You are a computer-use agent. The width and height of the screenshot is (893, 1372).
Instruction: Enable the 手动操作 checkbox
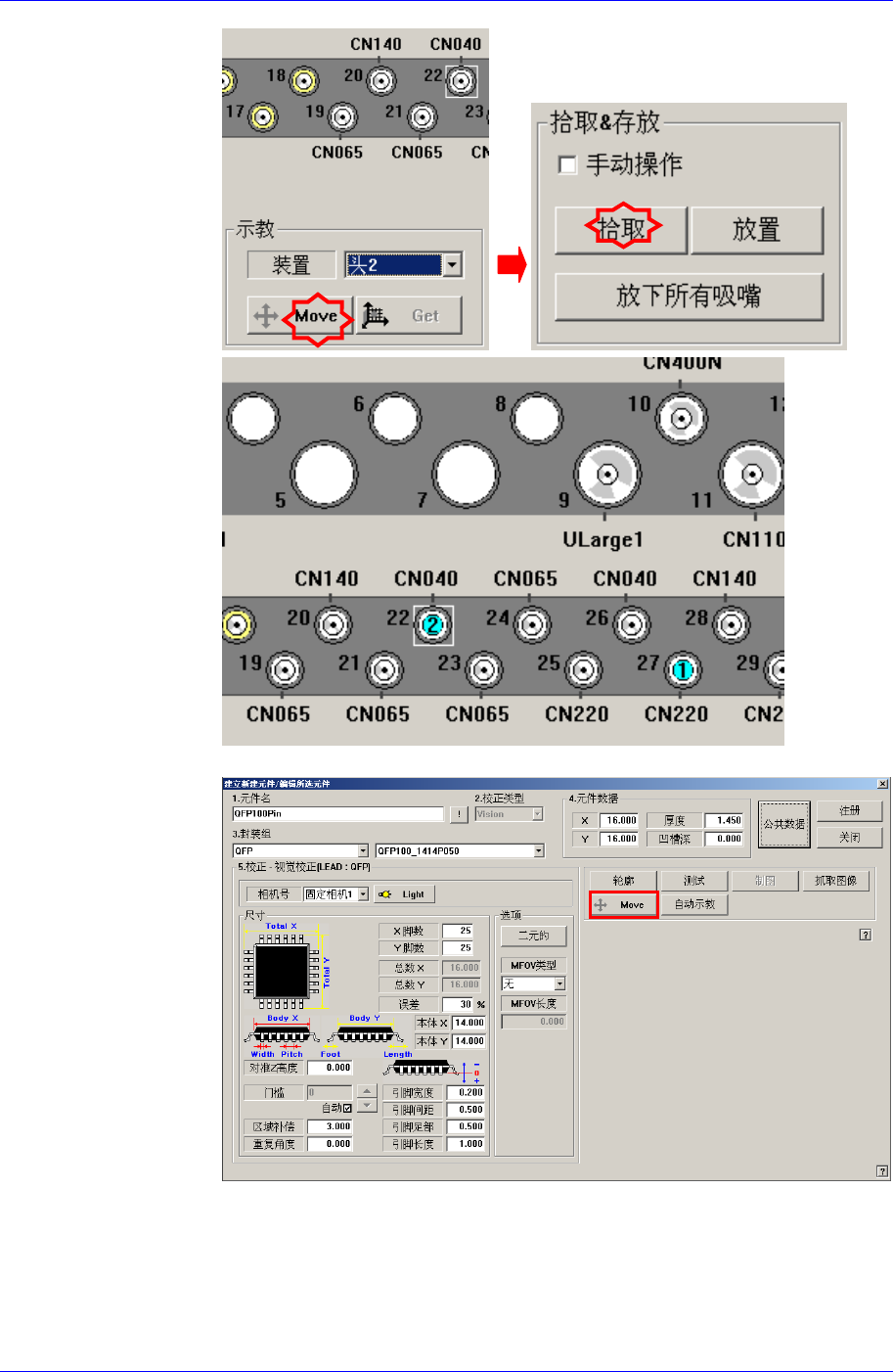coord(567,164)
